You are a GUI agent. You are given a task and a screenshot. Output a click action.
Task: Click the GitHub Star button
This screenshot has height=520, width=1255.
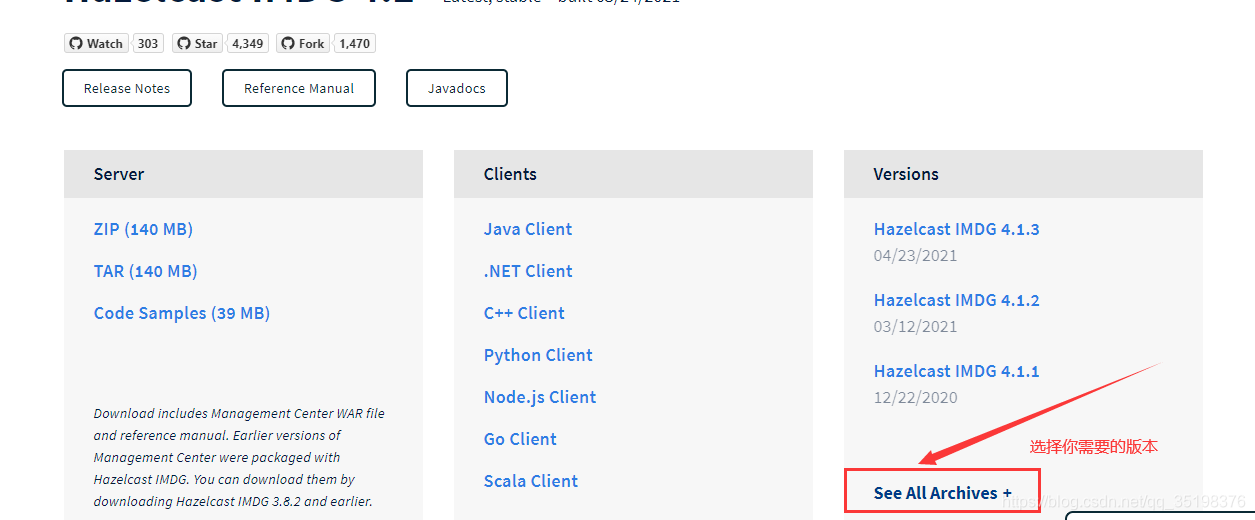pos(197,43)
